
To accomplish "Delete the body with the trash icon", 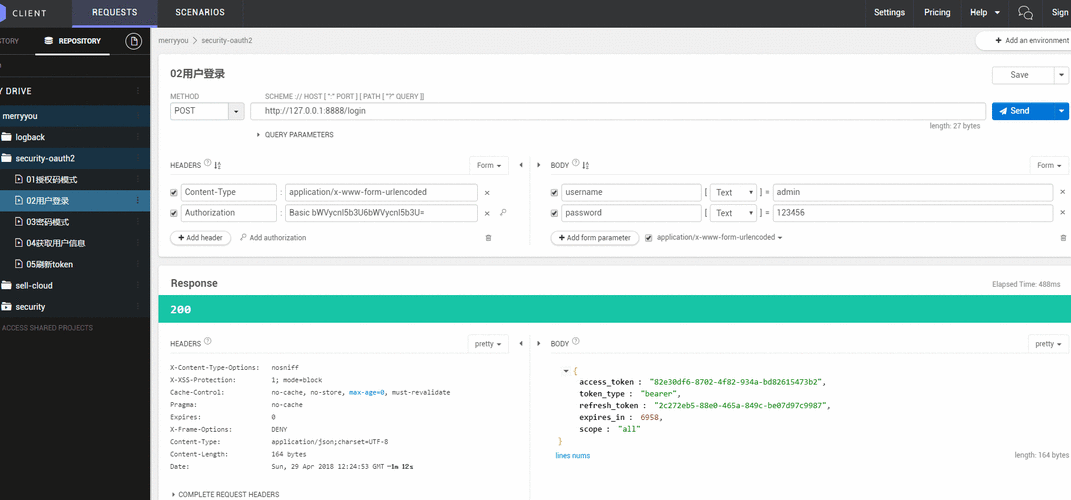I will pos(1063,237).
